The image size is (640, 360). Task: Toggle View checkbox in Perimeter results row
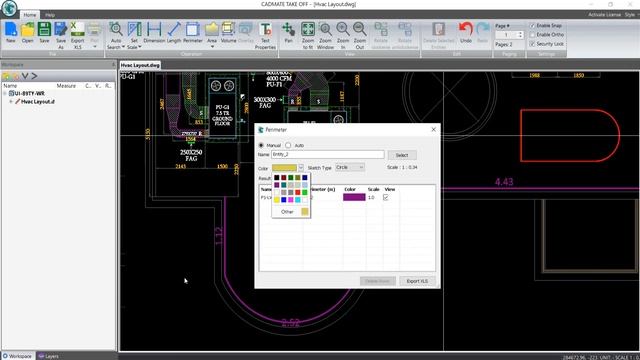[x=386, y=198]
